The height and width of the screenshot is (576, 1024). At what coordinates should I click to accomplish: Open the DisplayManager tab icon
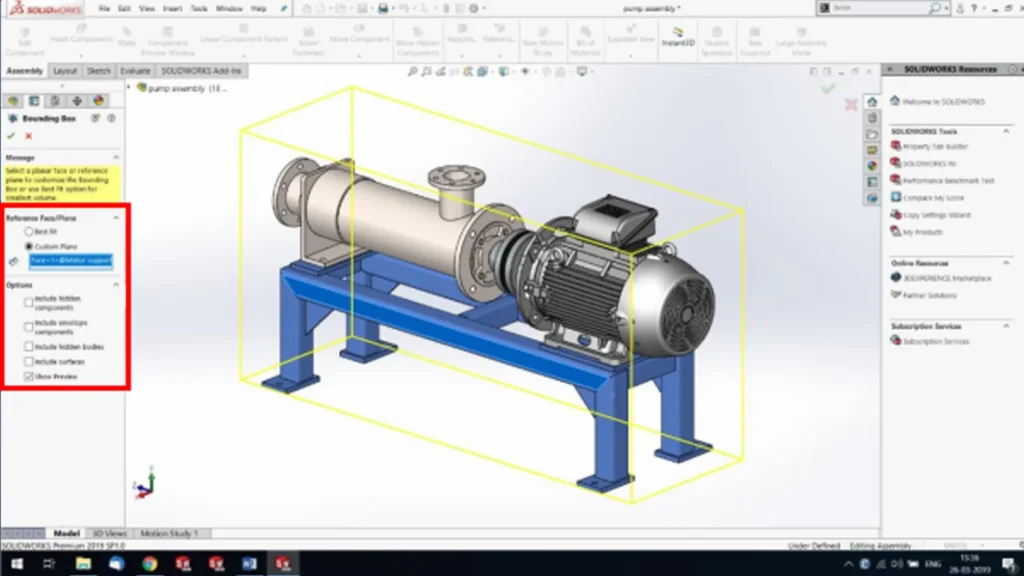tap(99, 101)
